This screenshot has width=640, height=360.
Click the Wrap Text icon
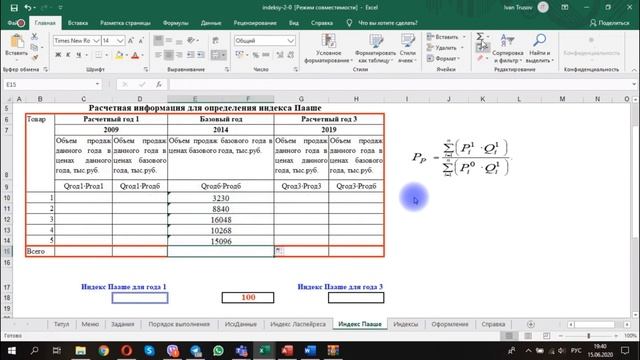click(216, 40)
